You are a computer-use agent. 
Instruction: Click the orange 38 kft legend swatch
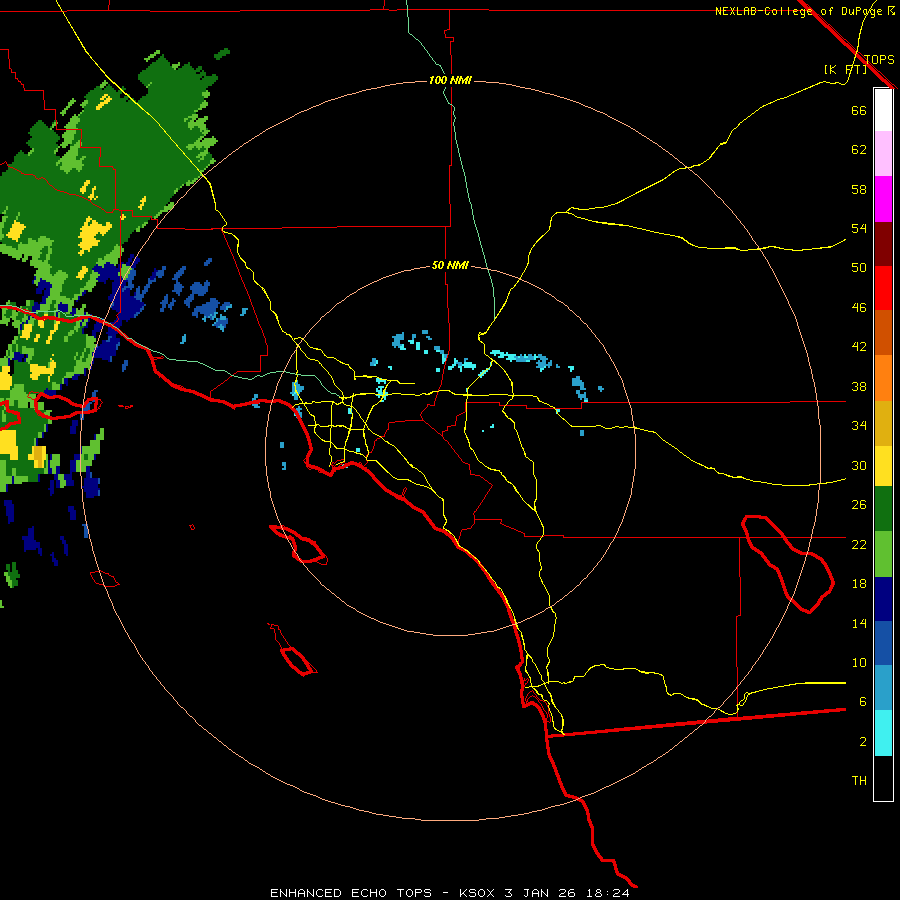tap(883, 378)
